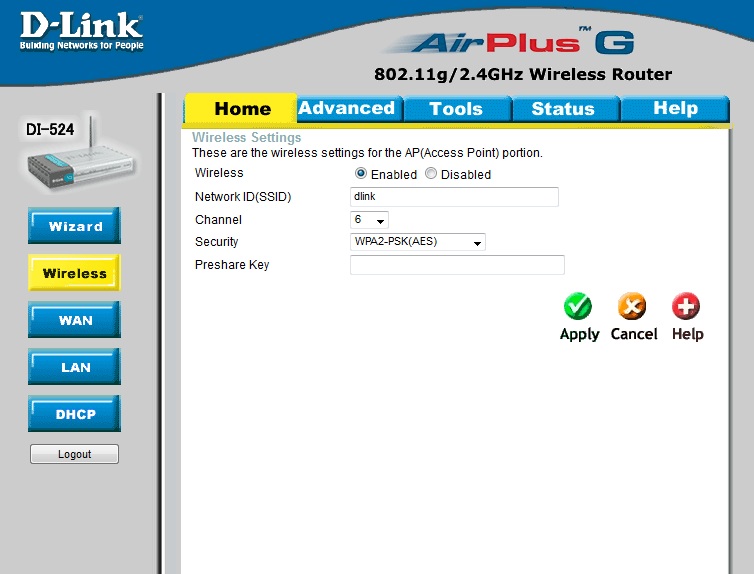The width and height of the screenshot is (754, 574).
Task: Click the green Apply checkmark icon
Action: click(578, 306)
